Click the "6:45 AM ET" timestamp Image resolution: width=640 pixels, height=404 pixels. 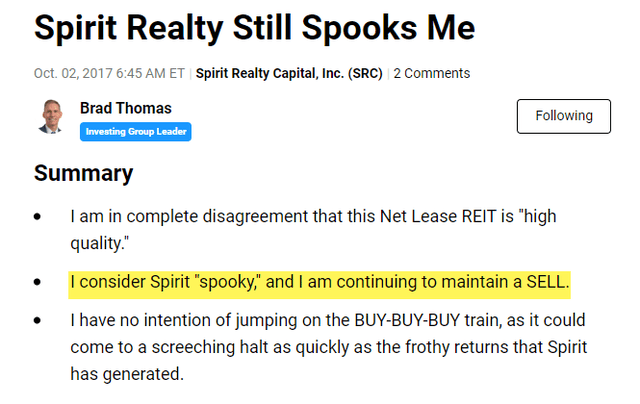pos(153,73)
